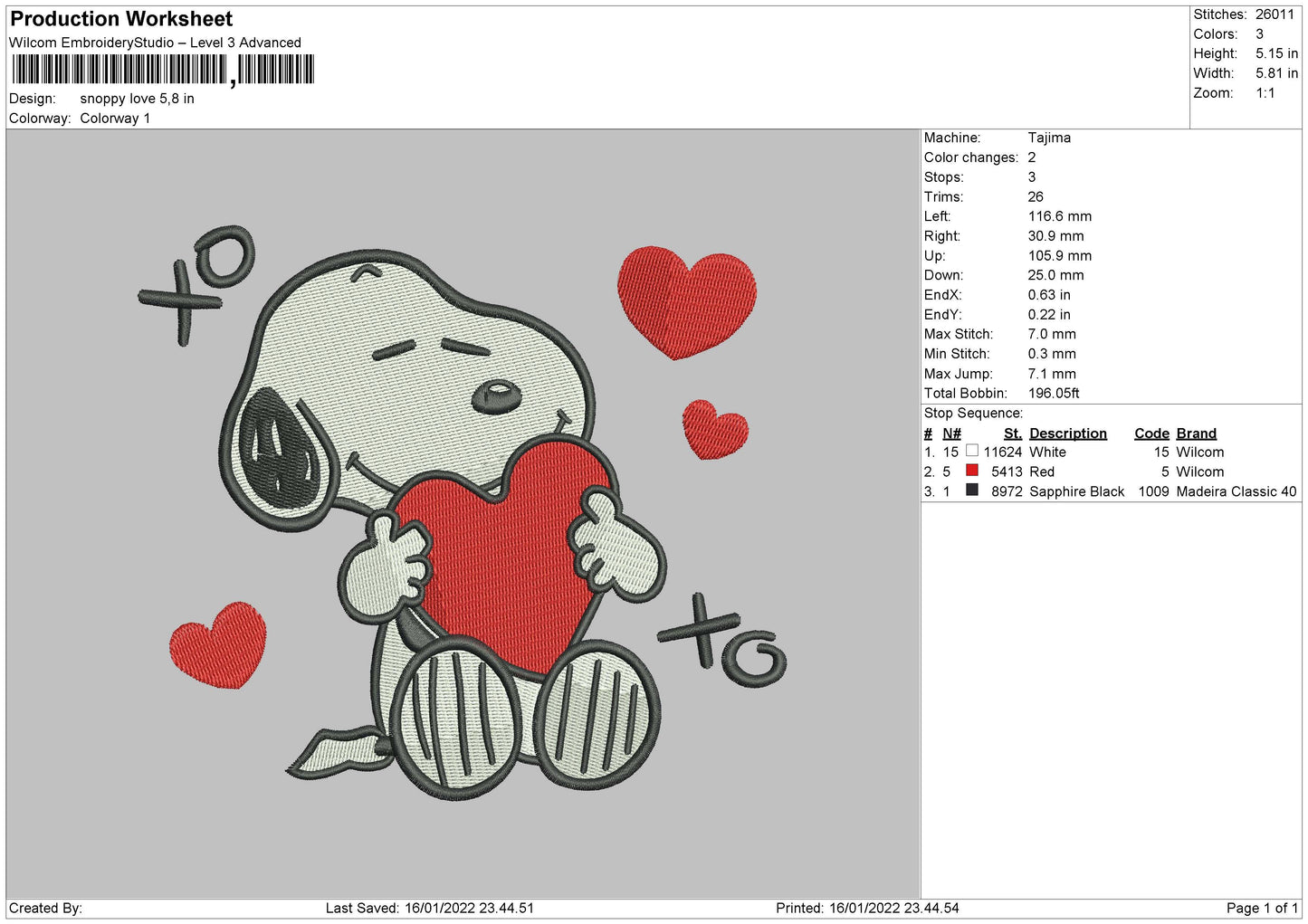Viewport: 1308px width, 924px height.
Task: Click the XO lettering at lower right
Action: click(x=723, y=641)
